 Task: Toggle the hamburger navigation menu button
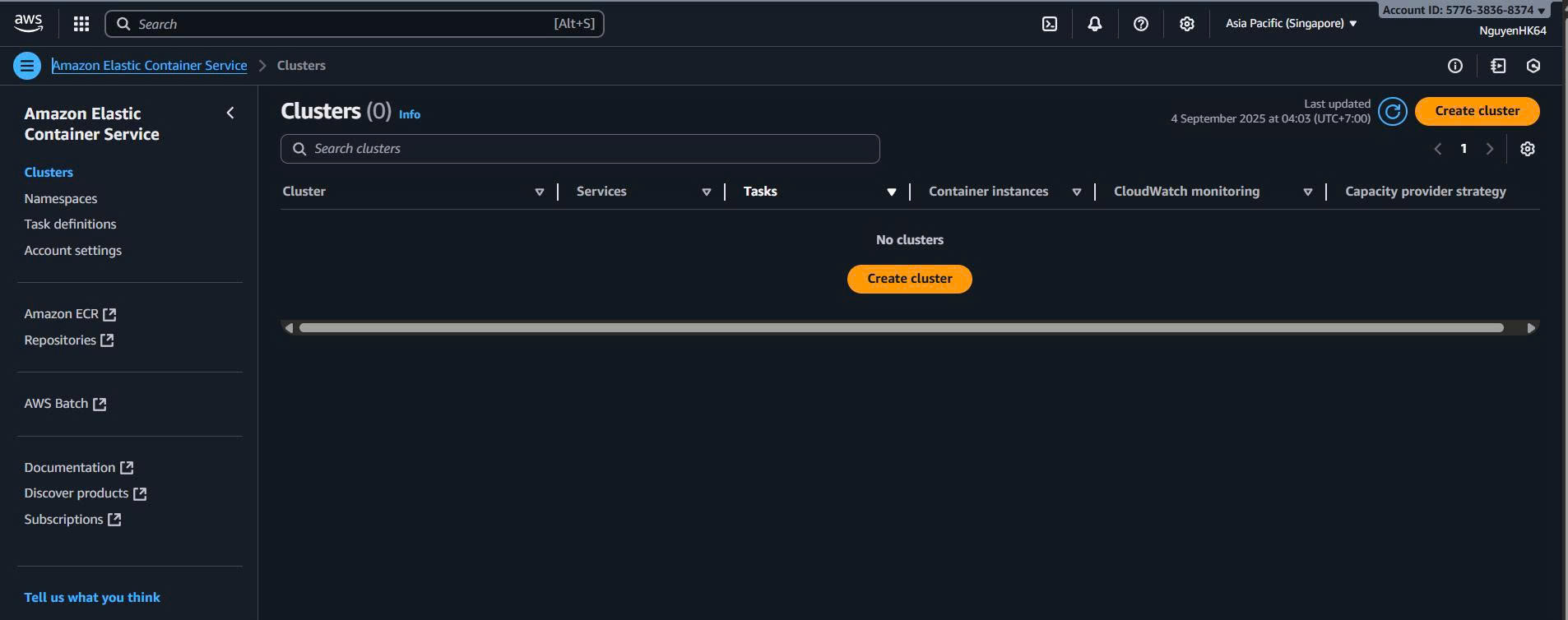click(x=27, y=66)
